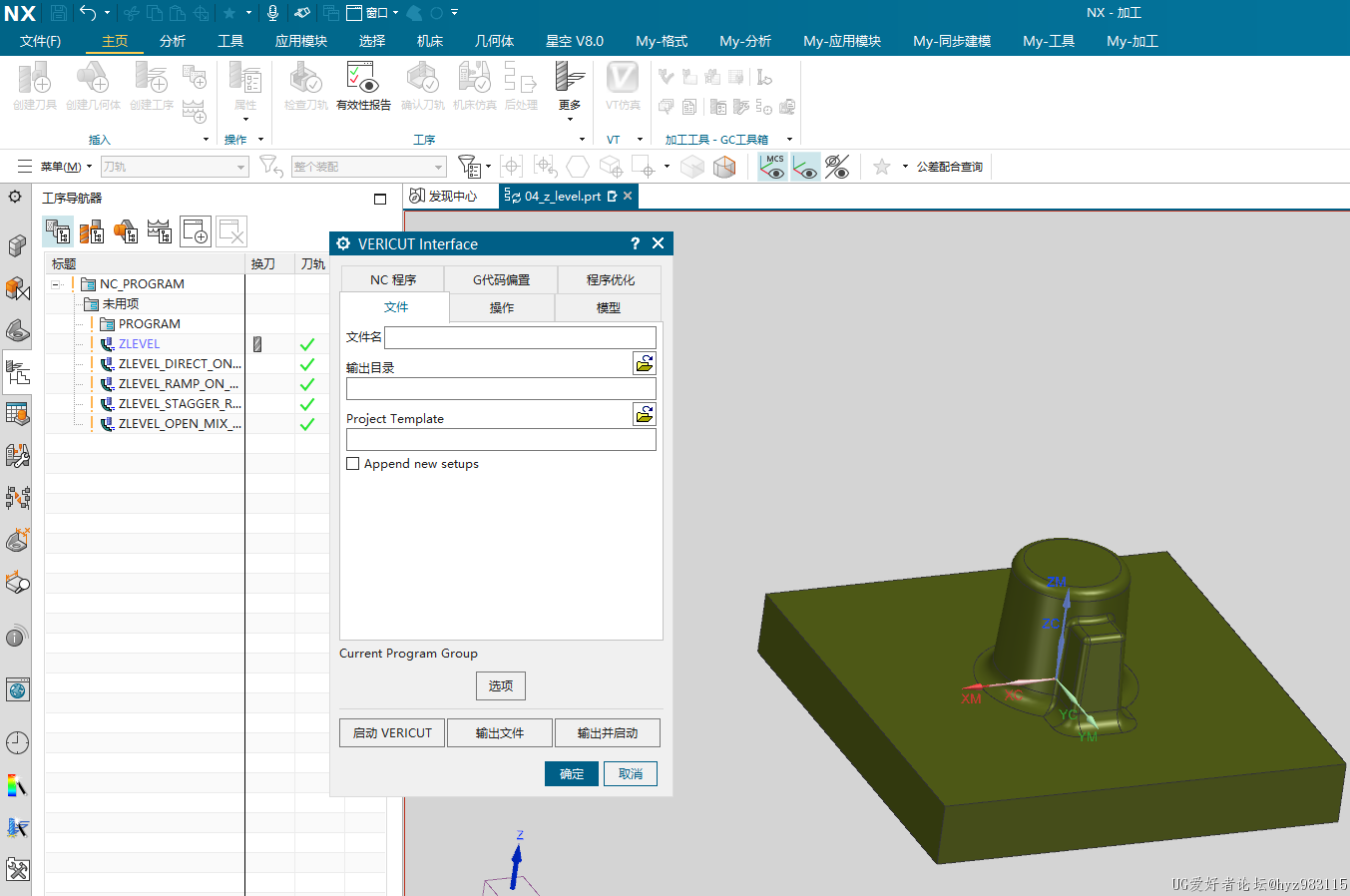This screenshot has height=896, width=1350.
Task: Cancel the dialog with 取消 button
Action: pos(631,774)
